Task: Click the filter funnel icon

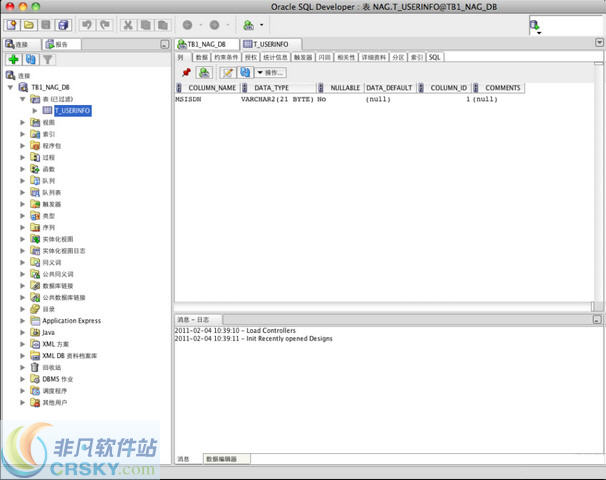Action: 48,59
